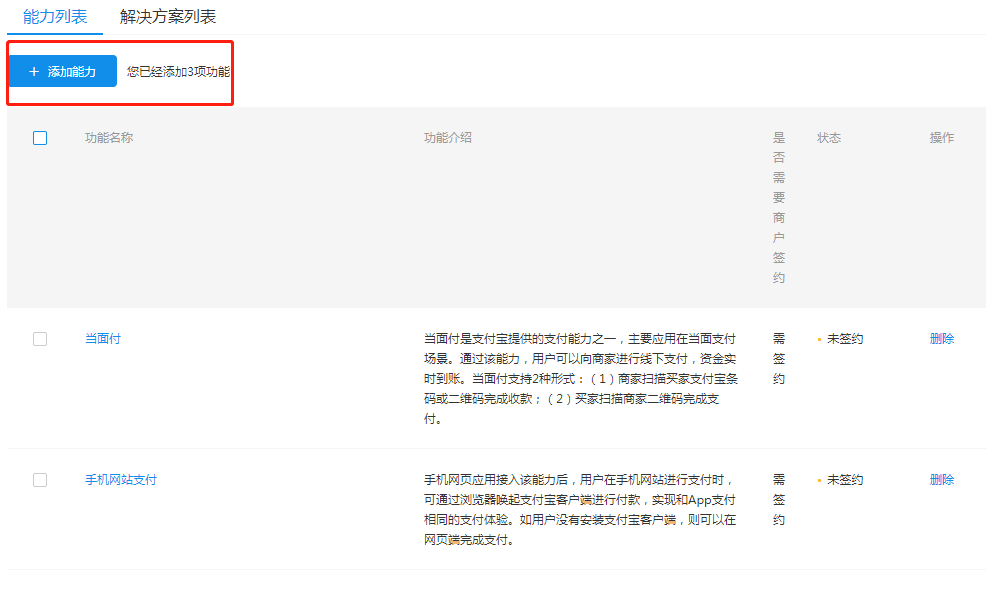Check the 当面付 row checkbox
The width and height of the screenshot is (986, 593).
coord(40,339)
